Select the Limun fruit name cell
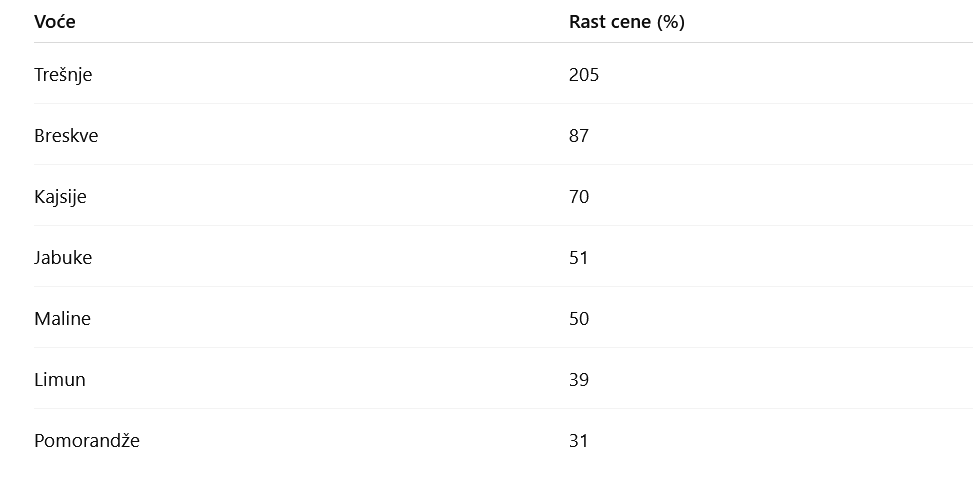The width and height of the screenshot is (973, 478). 60,379
